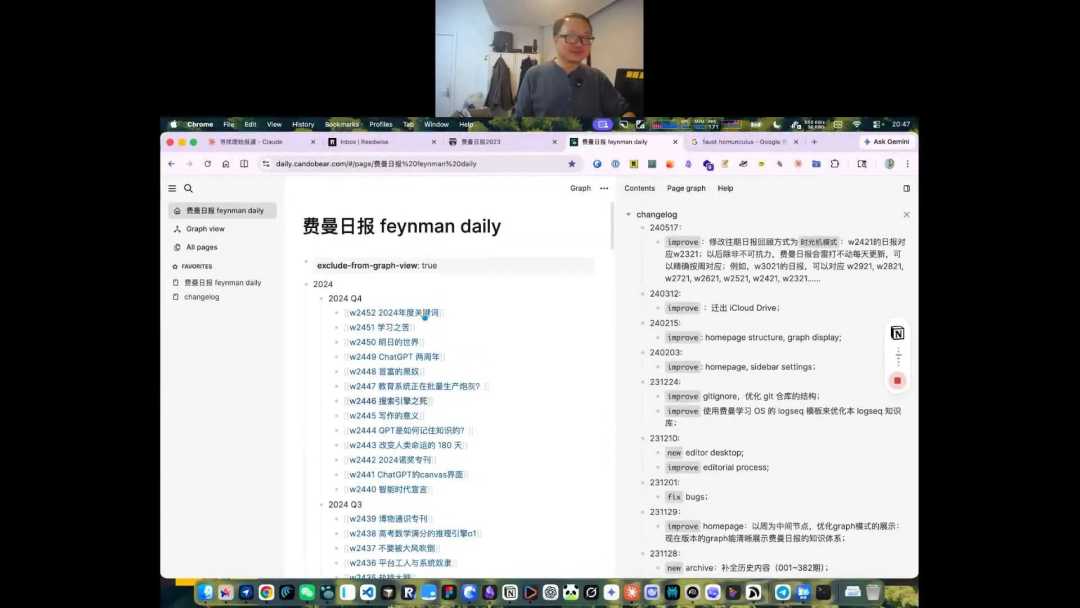Viewport: 1080px width, 608px height.
Task: Open the Bookmarks menu in menu bar
Action: click(342, 125)
